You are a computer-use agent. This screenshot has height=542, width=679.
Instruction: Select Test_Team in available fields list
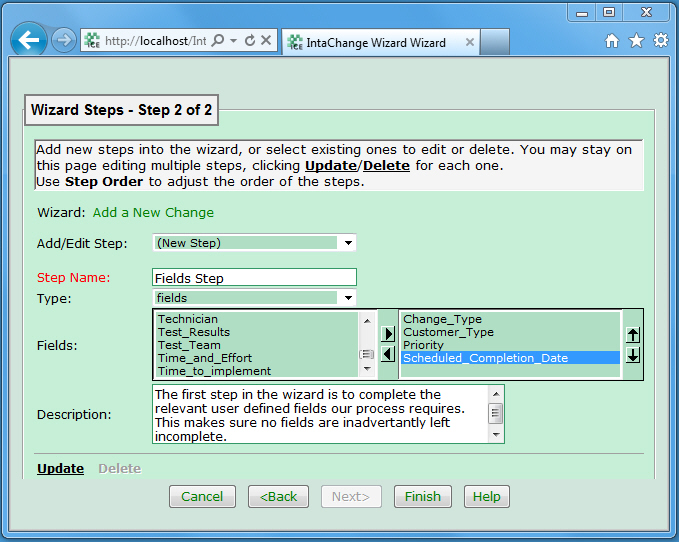[x=257, y=345]
